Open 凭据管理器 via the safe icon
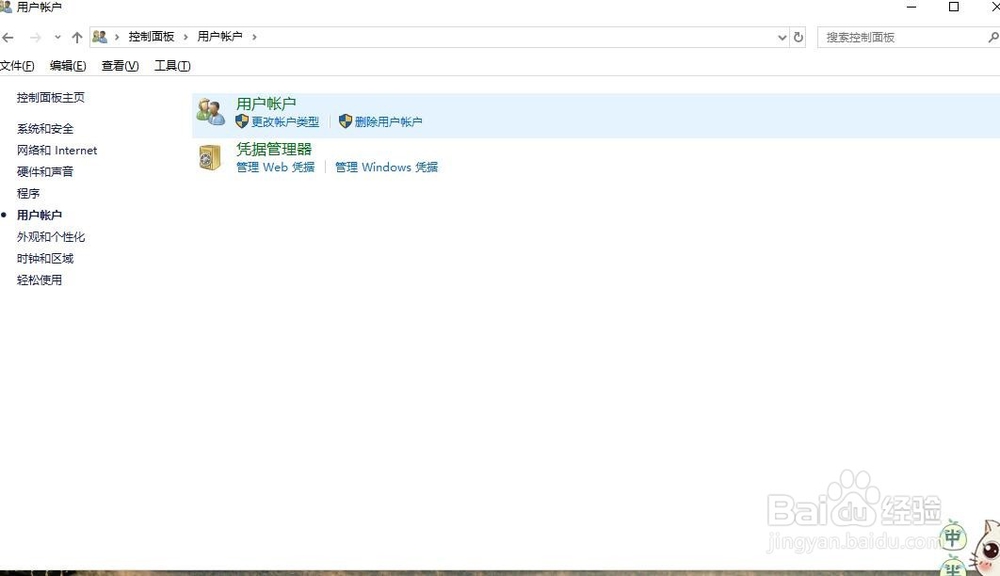The height and width of the screenshot is (576, 1000). [x=210, y=158]
